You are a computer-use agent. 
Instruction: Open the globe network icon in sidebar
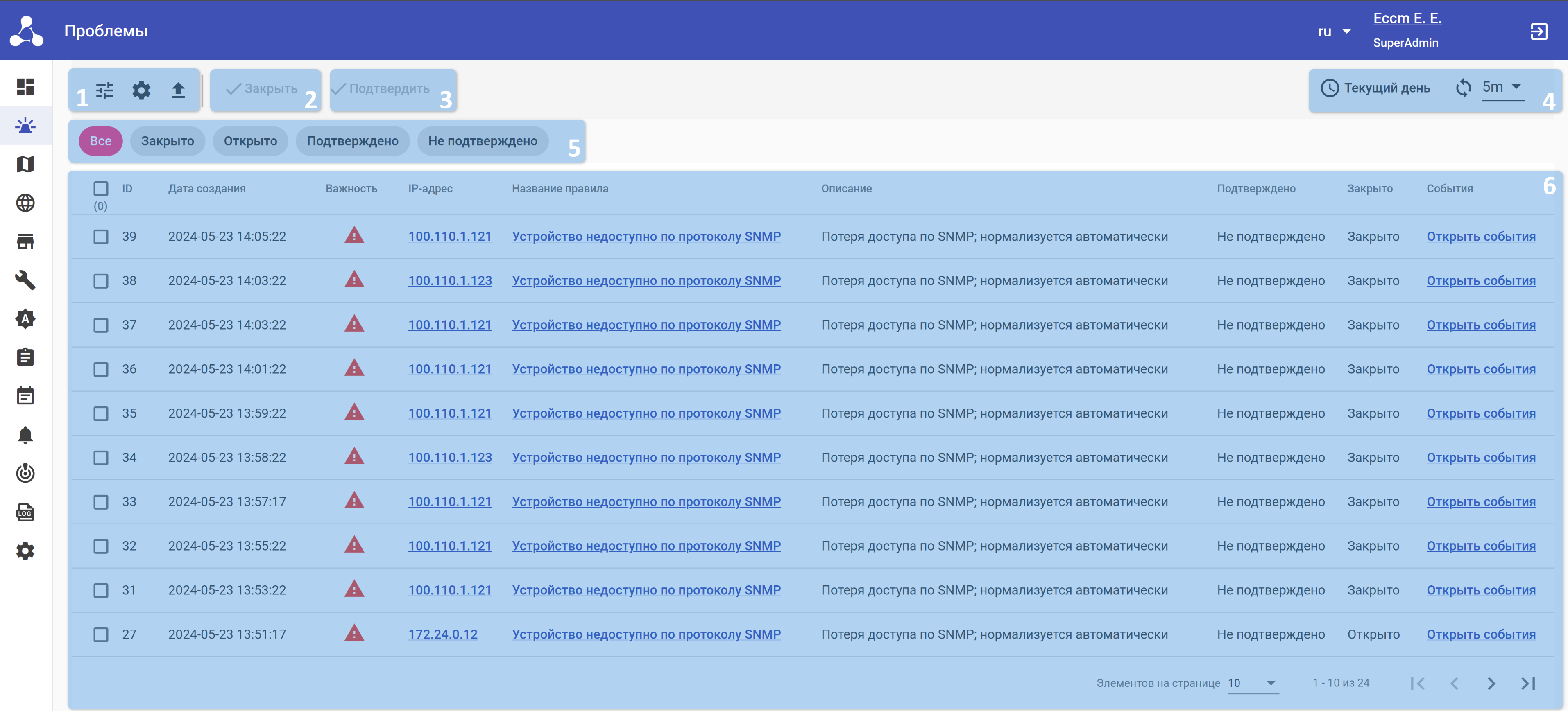[x=25, y=203]
